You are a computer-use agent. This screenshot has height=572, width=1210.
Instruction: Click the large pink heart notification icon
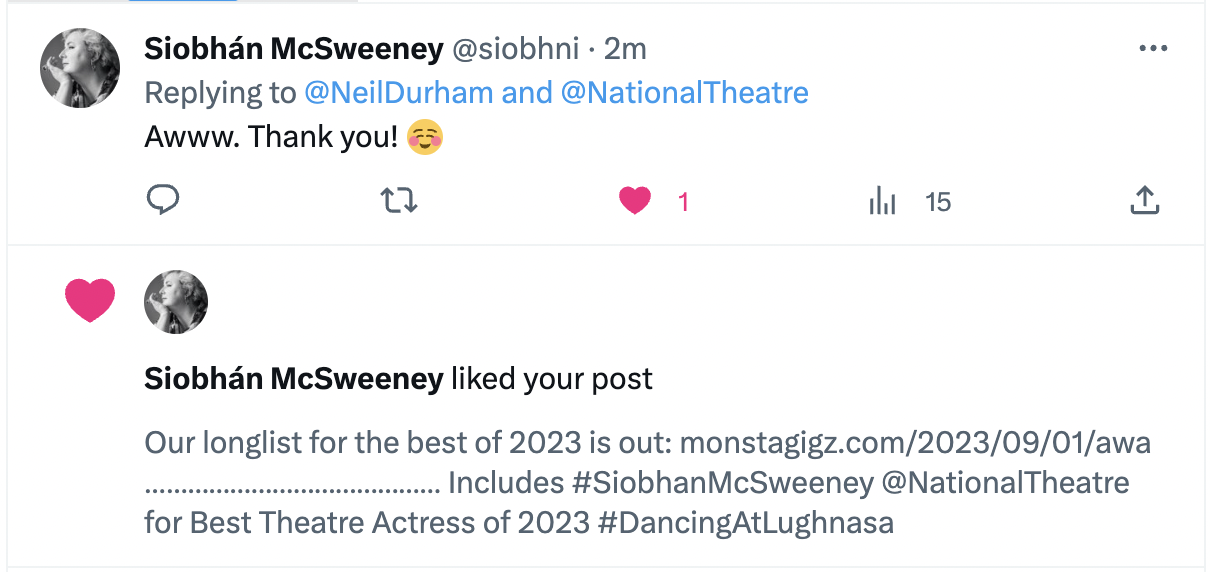point(90,300)
